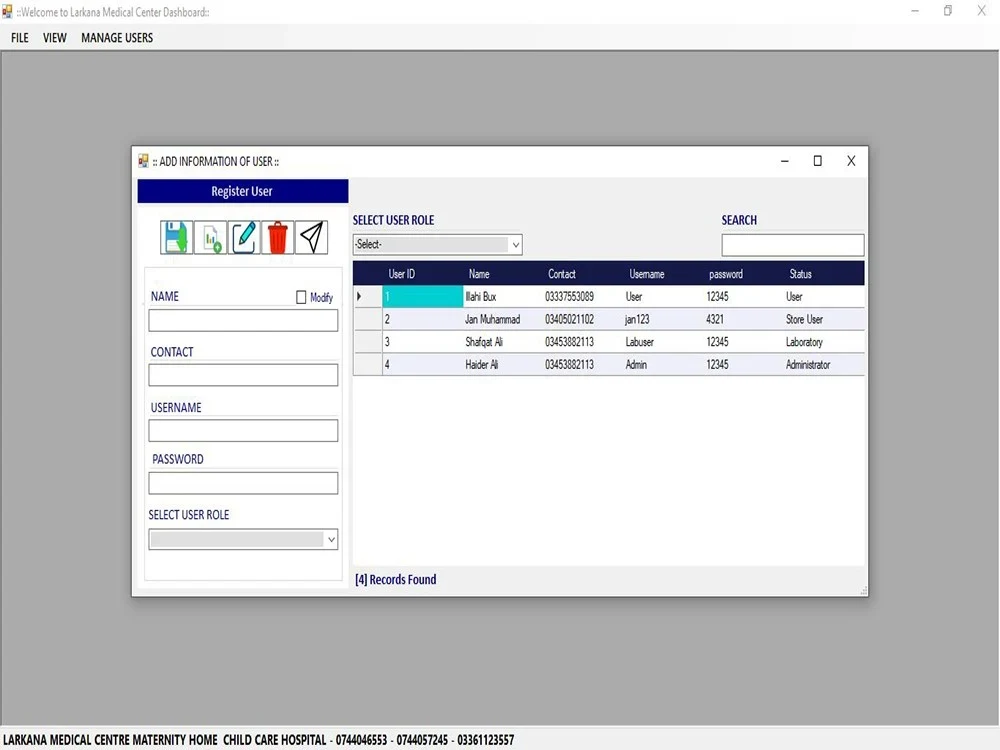This screenshot has height=750, width=1000.
Task: Click the Register User header button
Action: tap(243, 191)
